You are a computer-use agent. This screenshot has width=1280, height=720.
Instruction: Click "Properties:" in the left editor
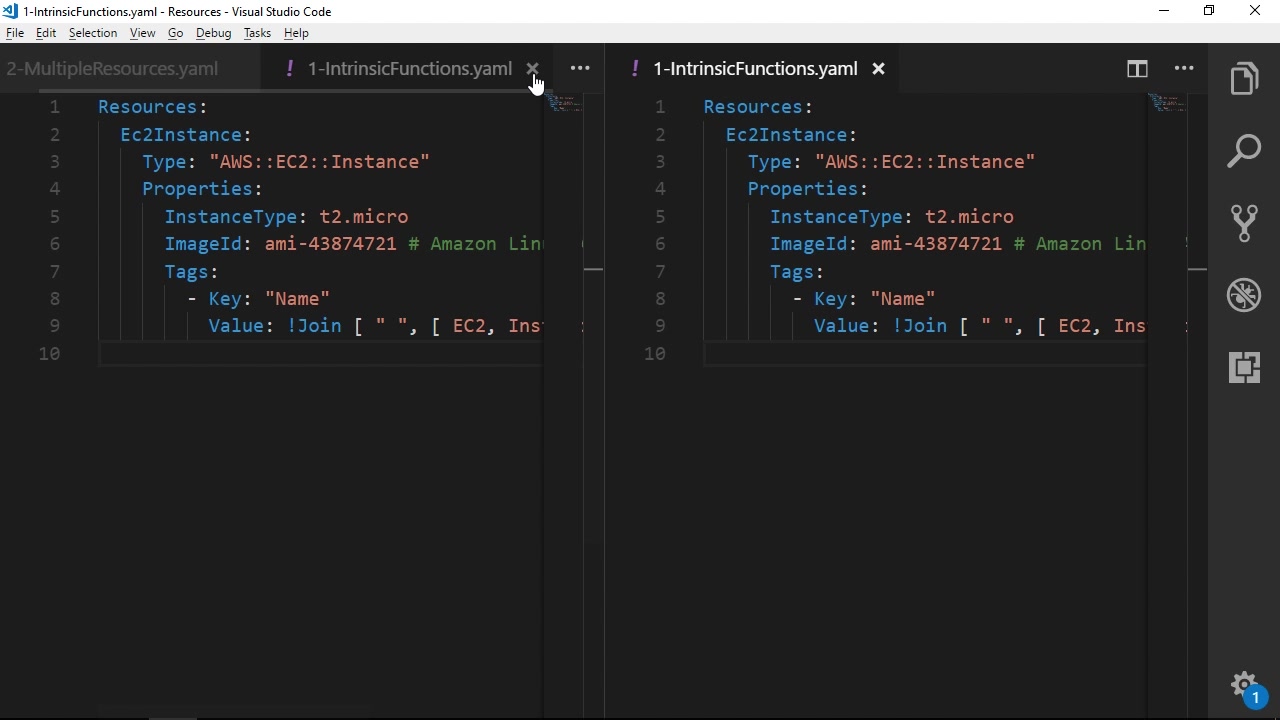(202, 189)
